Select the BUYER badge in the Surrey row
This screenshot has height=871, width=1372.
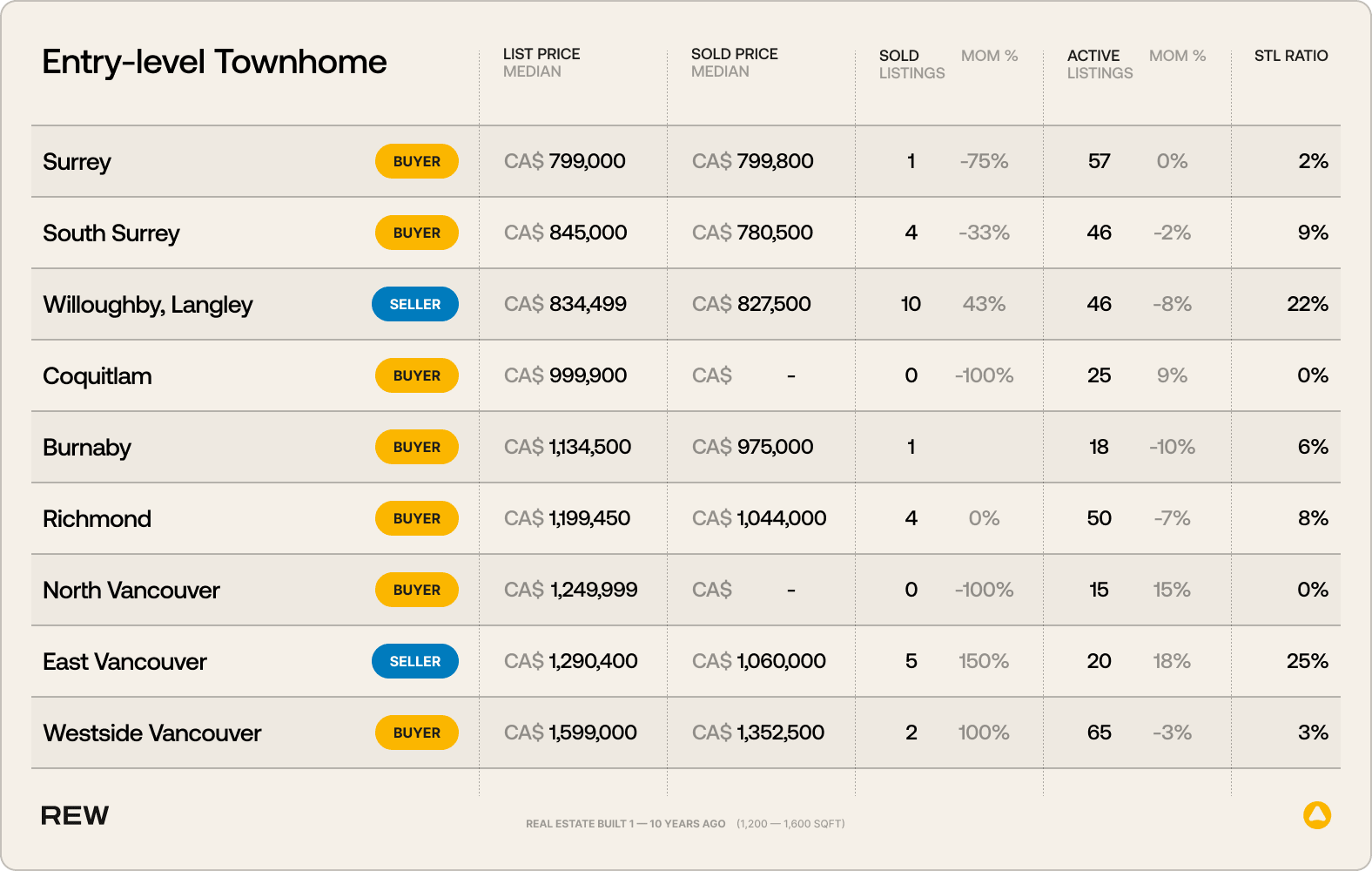(x=417, y=161)
